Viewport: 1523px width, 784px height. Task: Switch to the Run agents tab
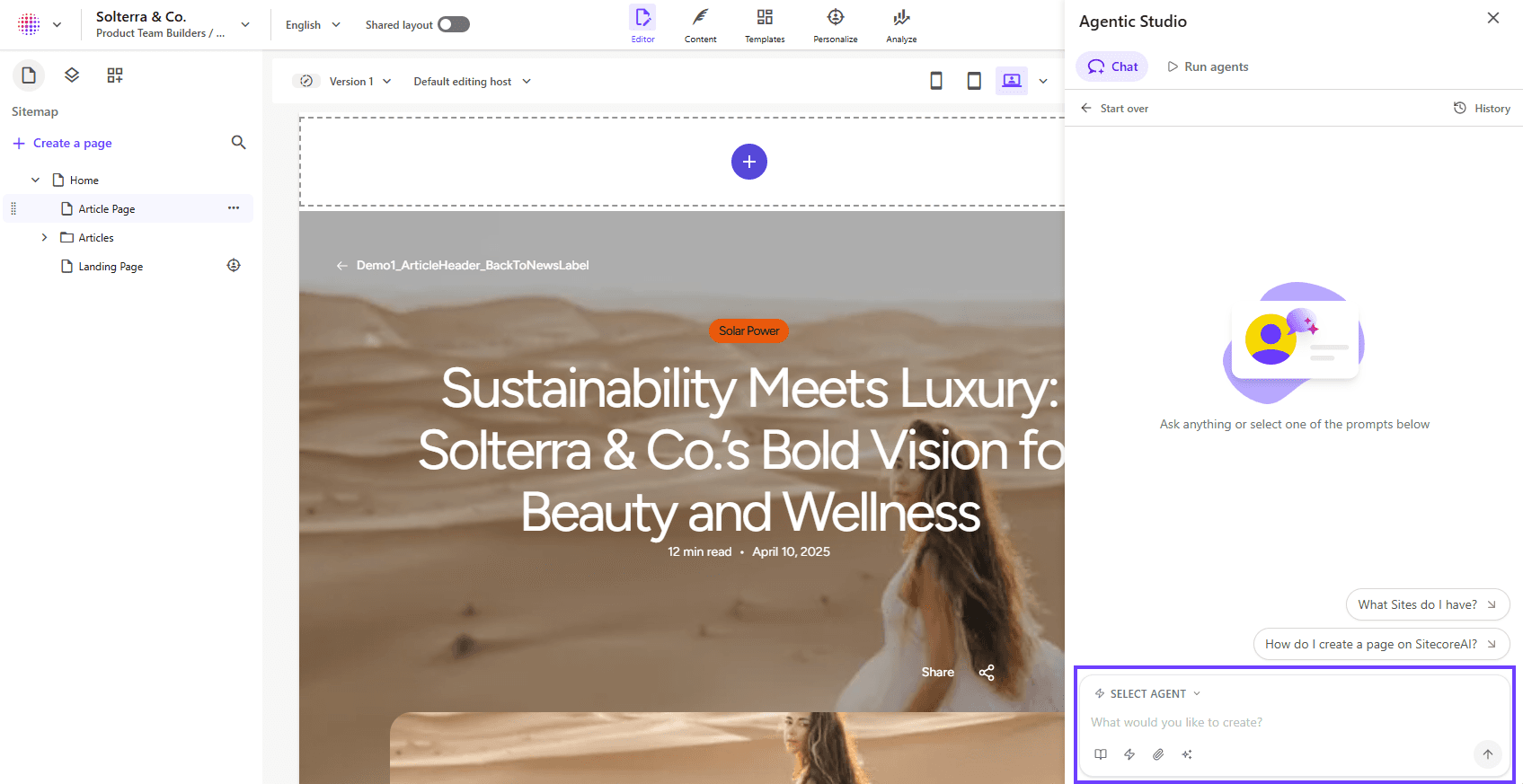point(1208,66)
